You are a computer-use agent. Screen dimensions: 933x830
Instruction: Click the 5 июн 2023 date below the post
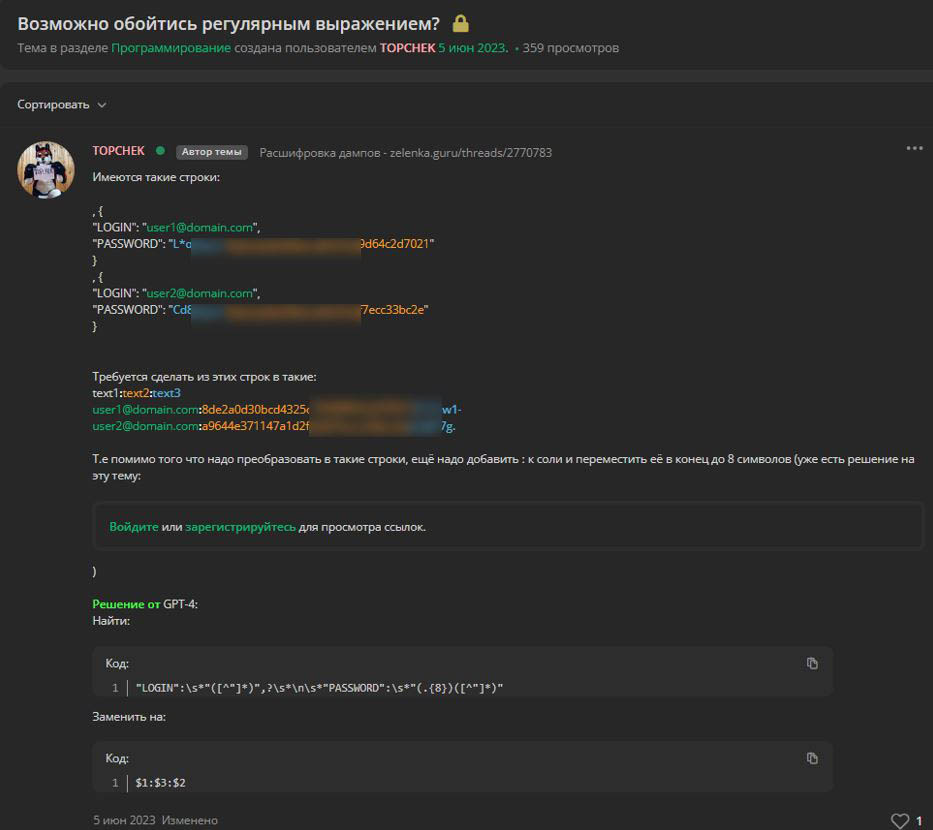point(124,821)
